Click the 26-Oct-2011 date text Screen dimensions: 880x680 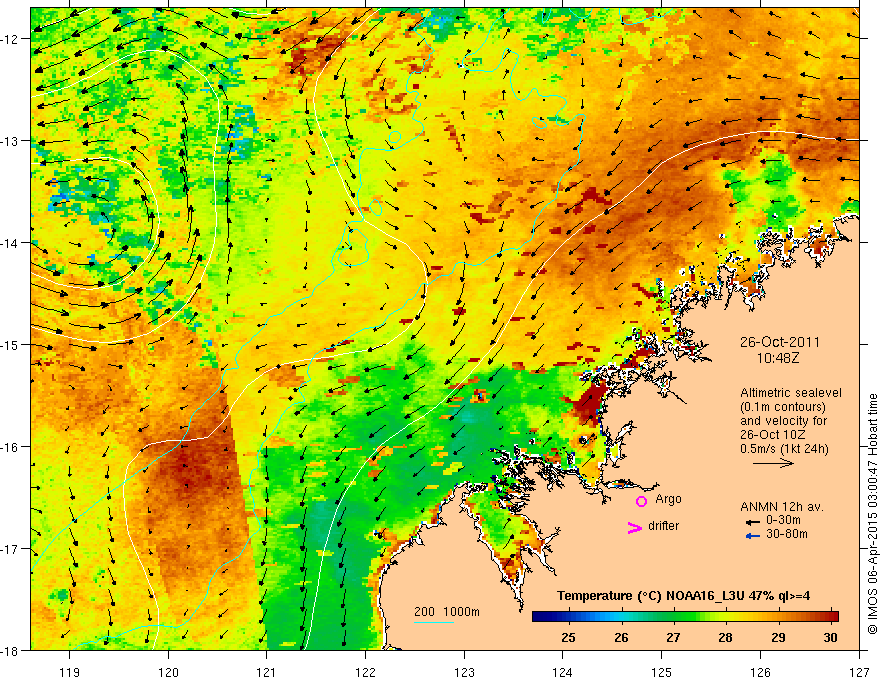tap(780, 342)
